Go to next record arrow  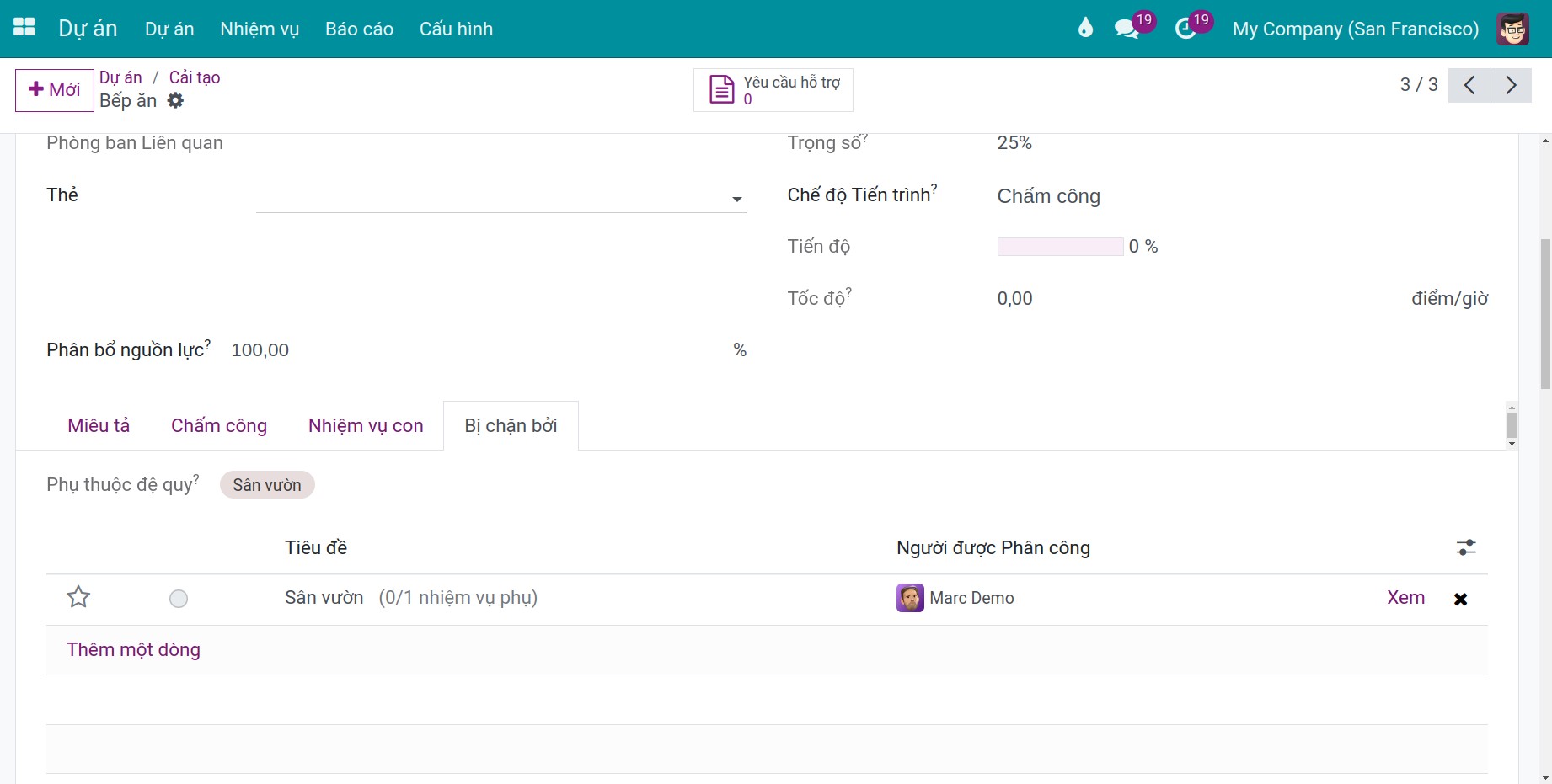[1511, 85]
